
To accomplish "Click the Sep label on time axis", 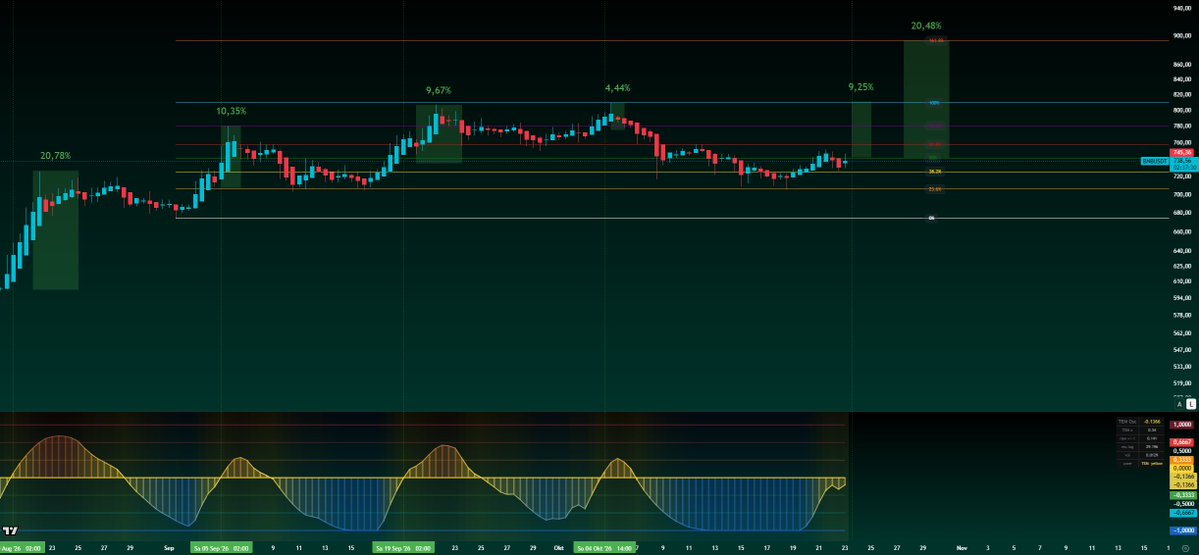I will pyautogui.click(x=169, y=548).
